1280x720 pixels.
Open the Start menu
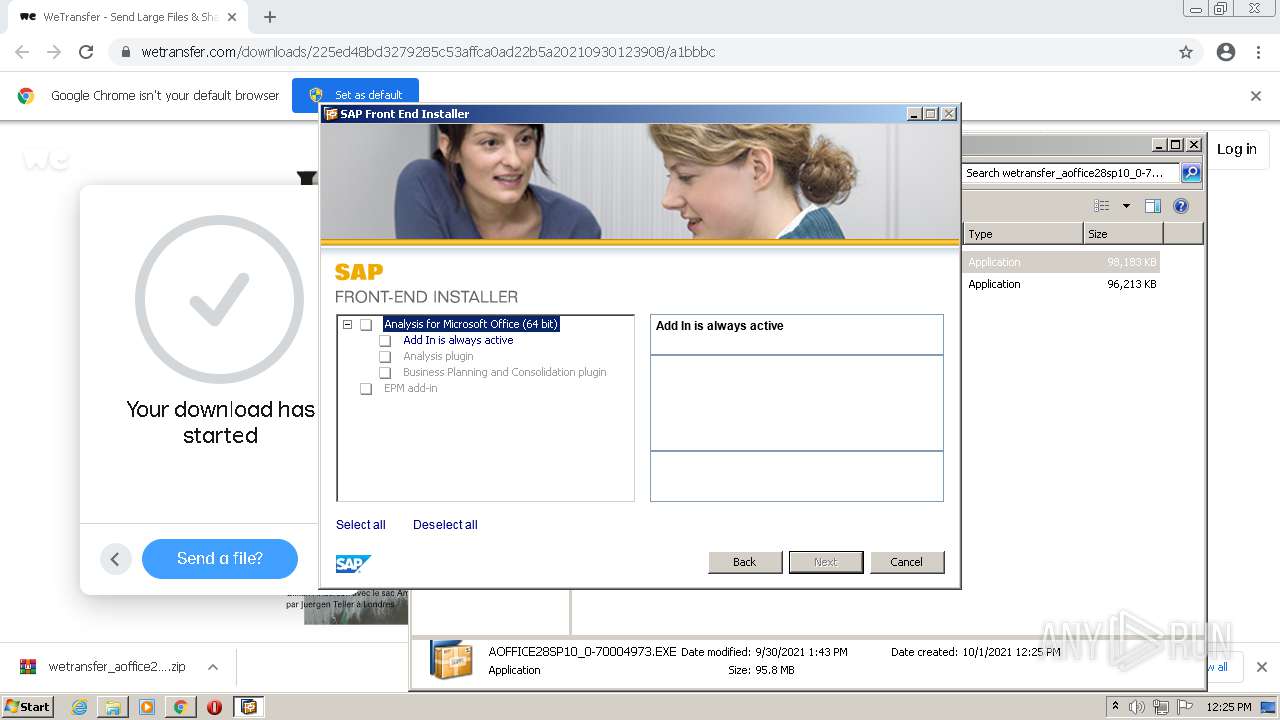pos(27,707)
